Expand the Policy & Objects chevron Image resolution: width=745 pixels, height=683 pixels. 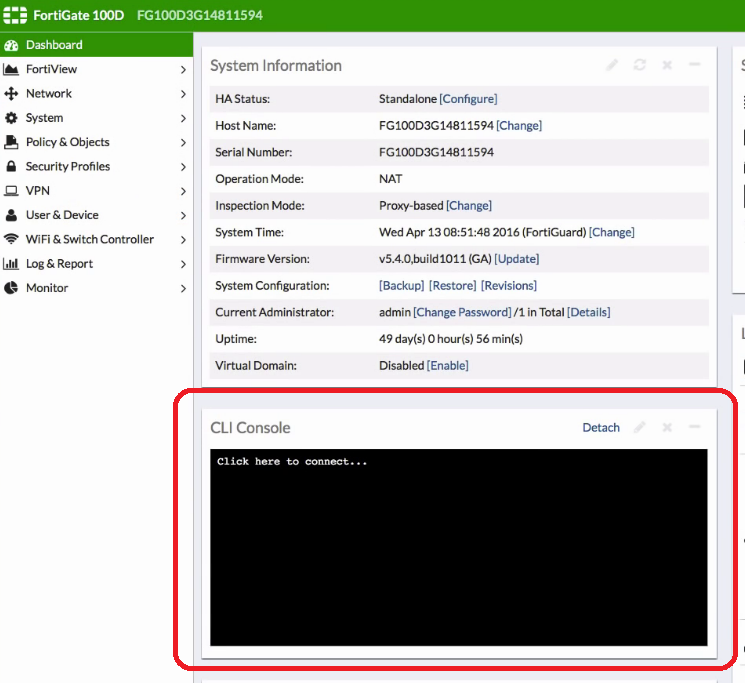tap(183, 142)
